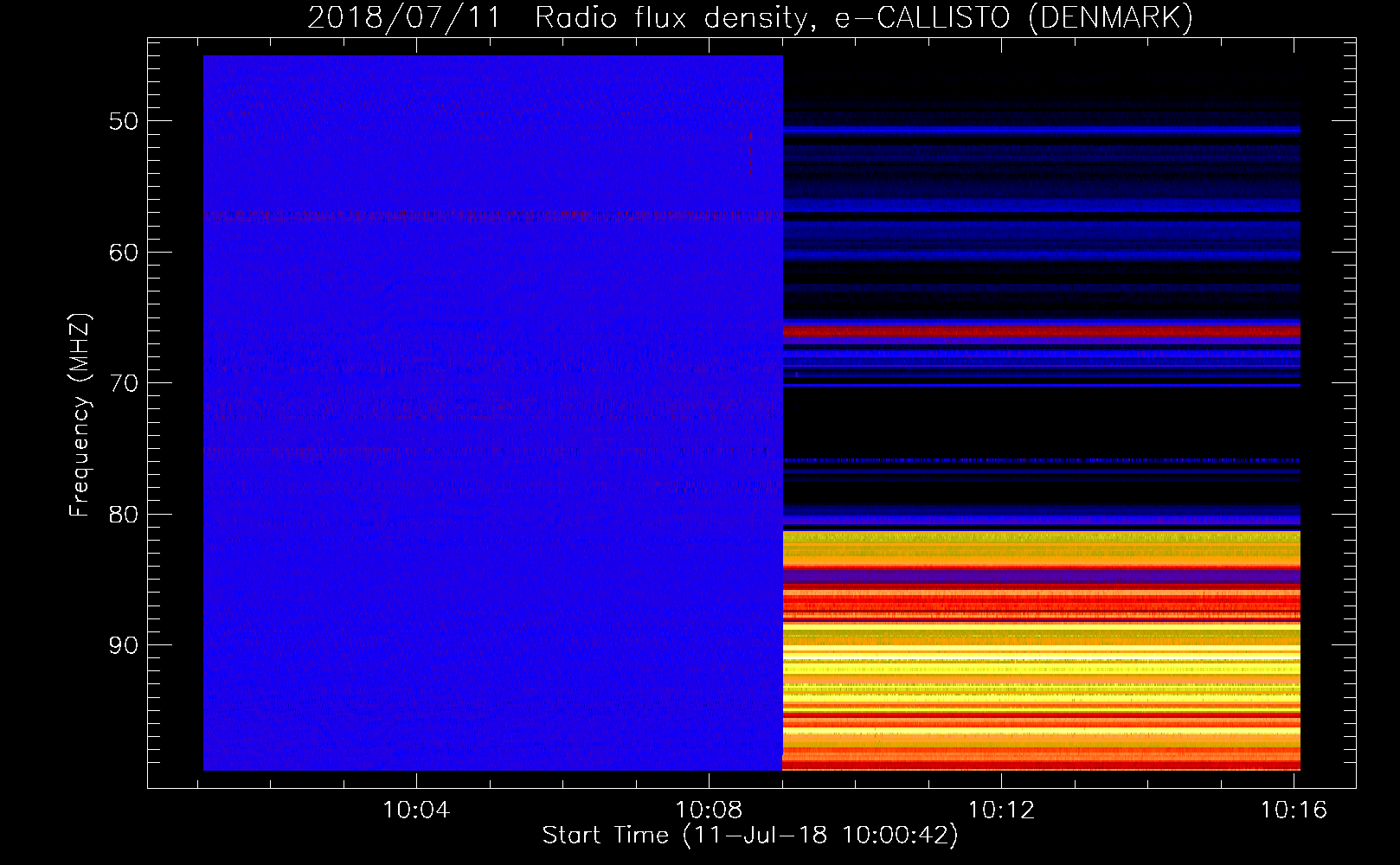The height and width of the screenshot is (865, 1400).
Task: Click the 90 frequency tick label
Action: coord(124,646)
